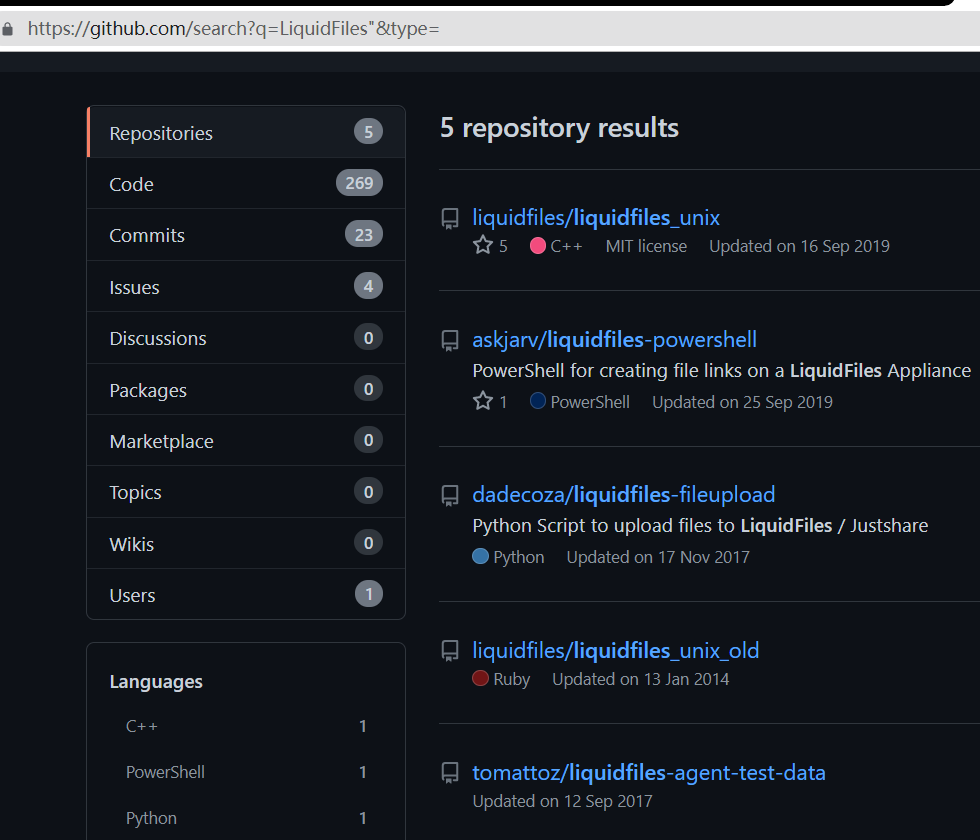Open Marketplace results
This screenshot has height=840, width=980.
click(x=246, y=441)
